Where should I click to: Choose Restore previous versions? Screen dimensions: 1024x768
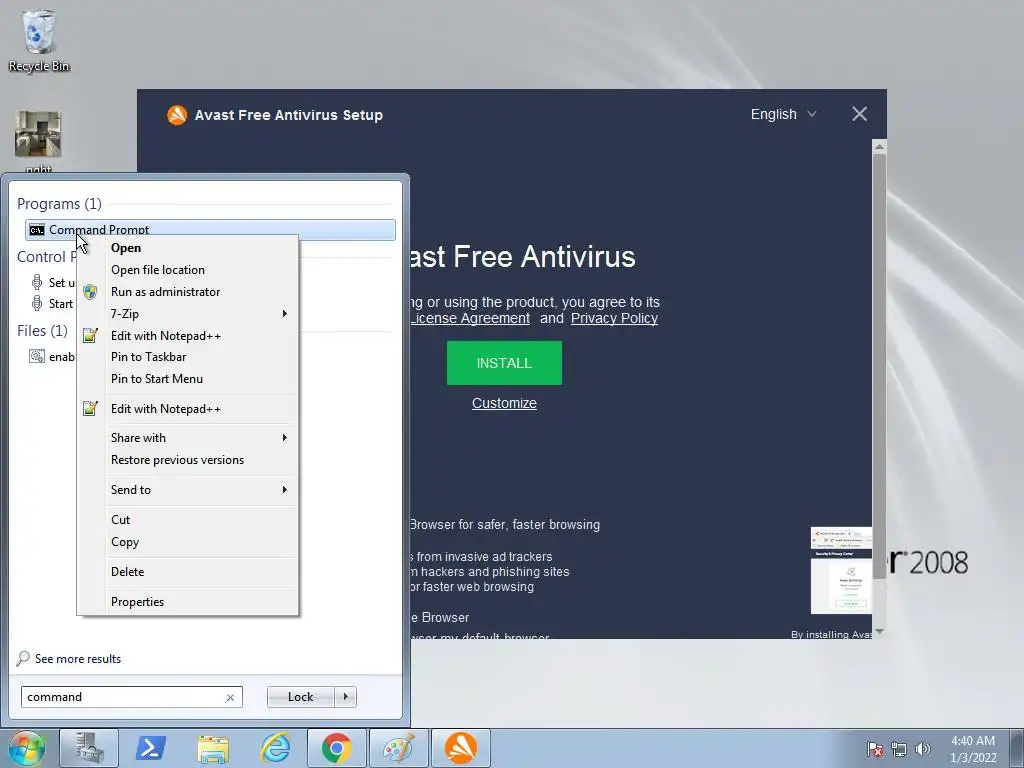point(177,460)
